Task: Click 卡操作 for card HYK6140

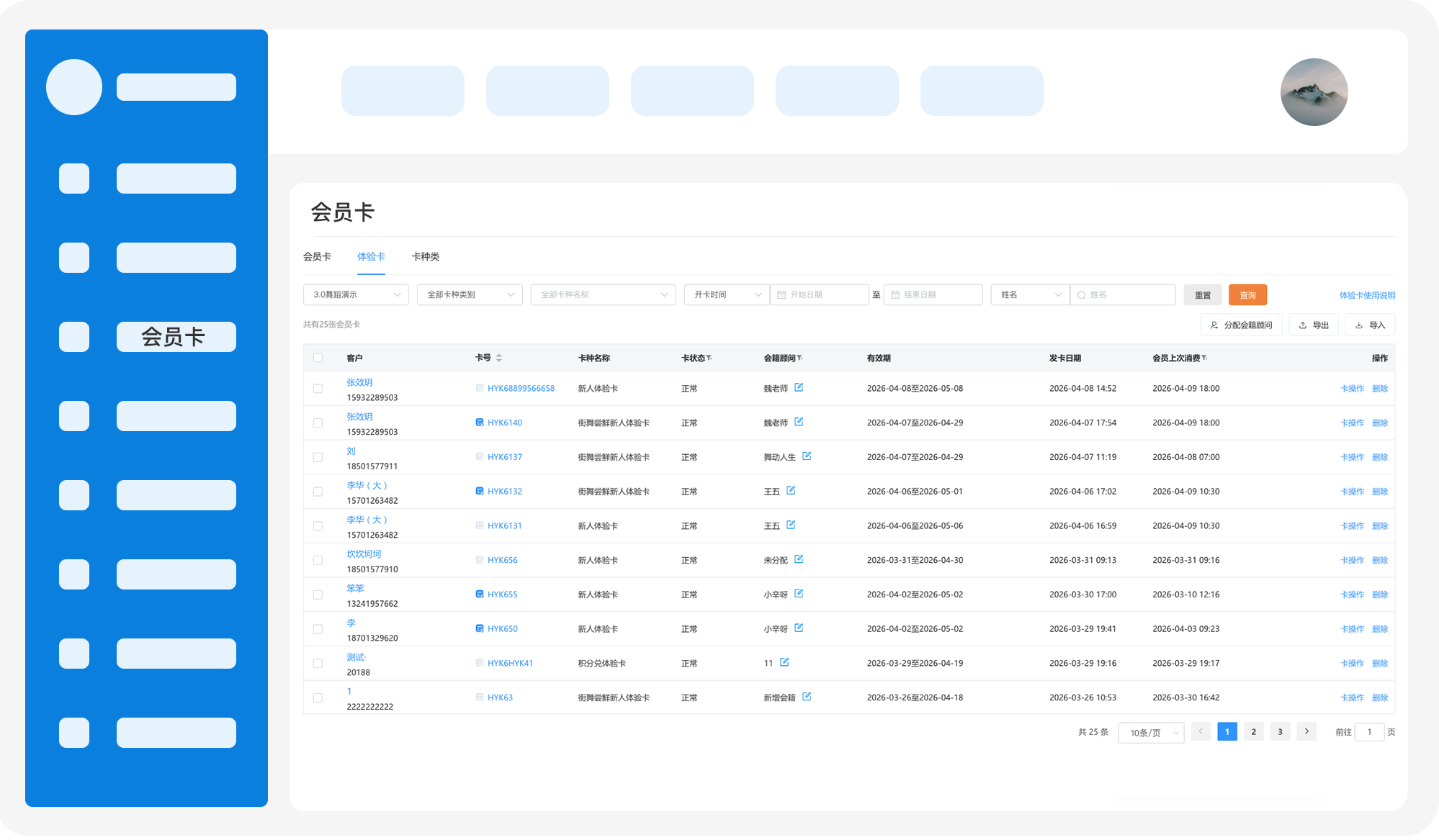Action: coord(1352,423)
